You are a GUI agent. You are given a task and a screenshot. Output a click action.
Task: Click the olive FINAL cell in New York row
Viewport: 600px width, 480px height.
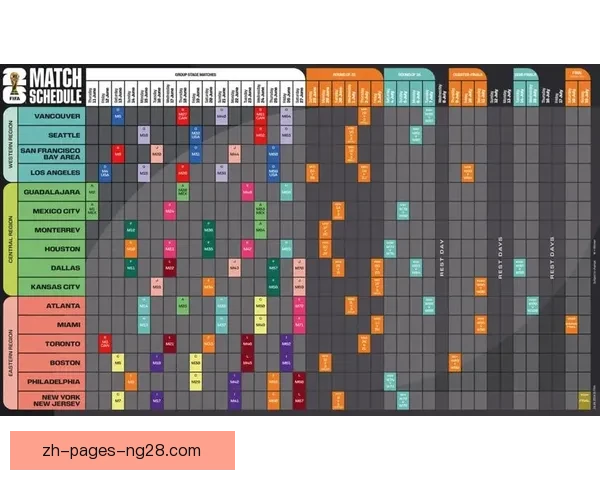click(584, 400)
